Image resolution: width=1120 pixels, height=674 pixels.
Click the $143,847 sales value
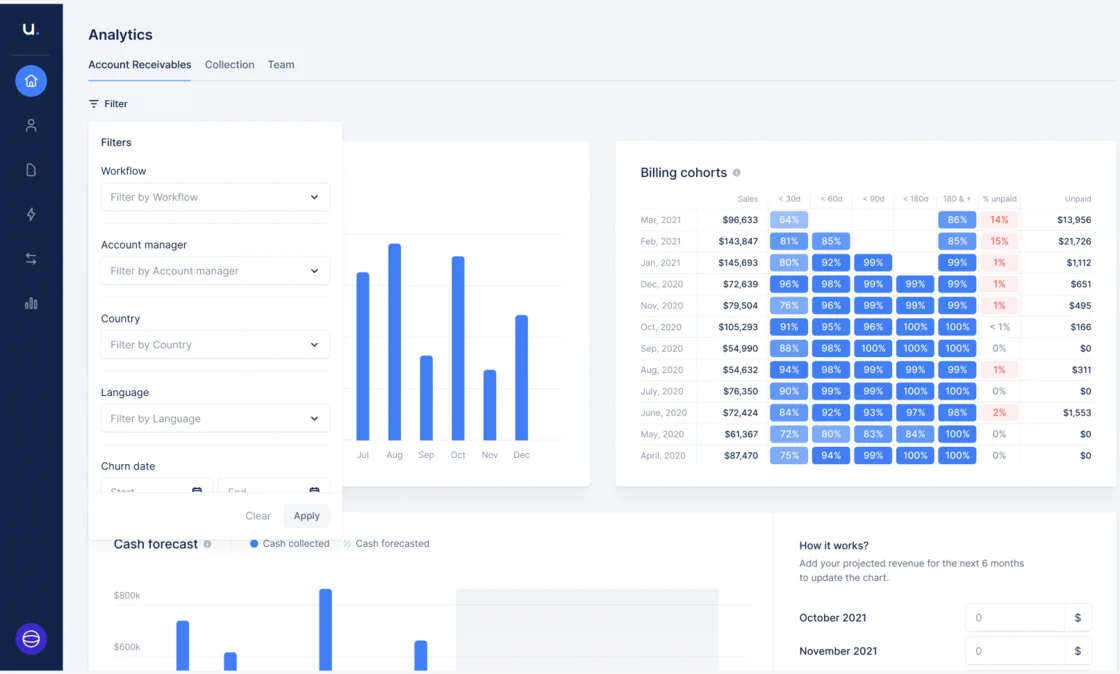(x=738, y=241)
